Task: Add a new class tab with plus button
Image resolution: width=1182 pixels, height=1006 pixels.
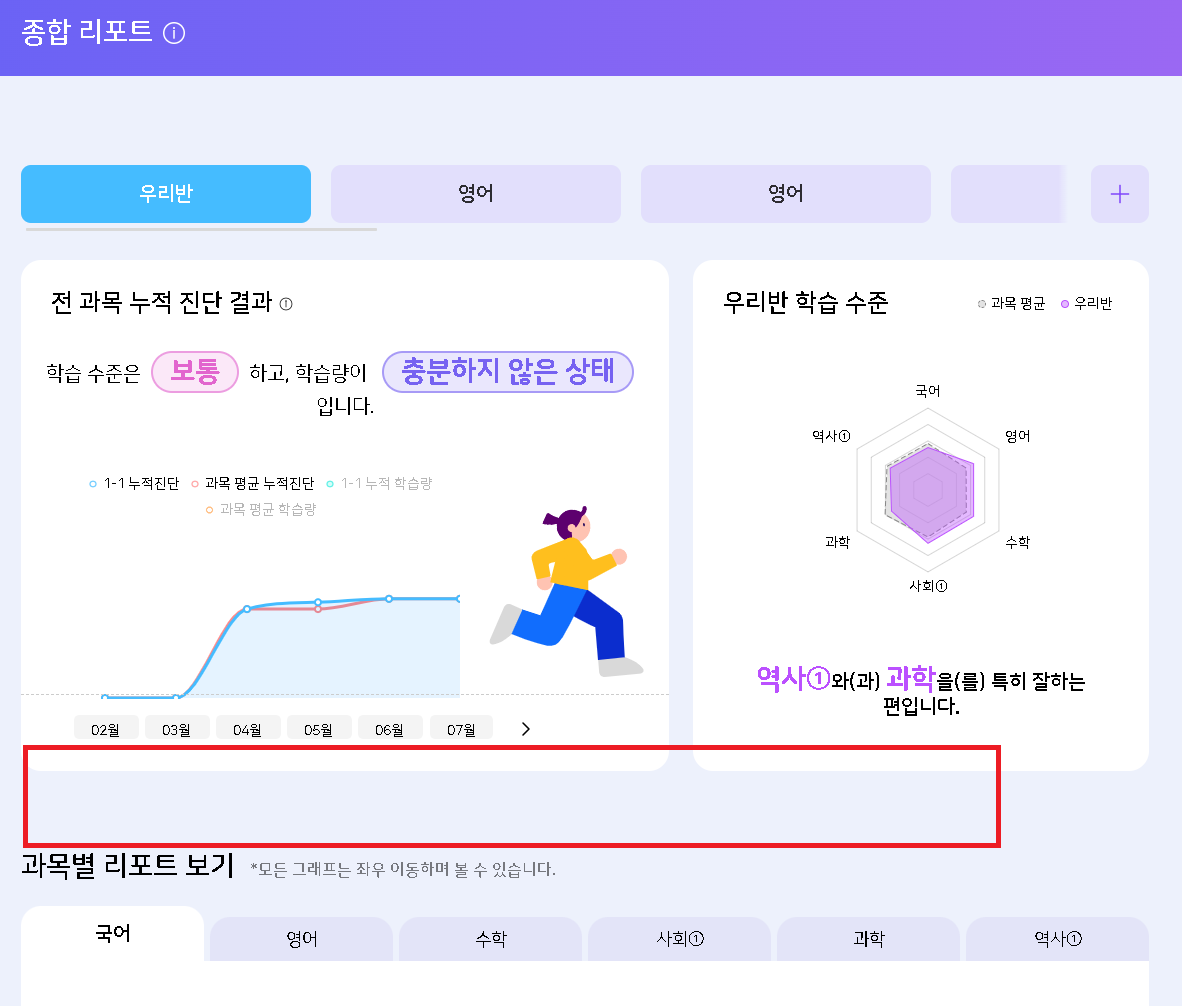Action: [1119, 194]
